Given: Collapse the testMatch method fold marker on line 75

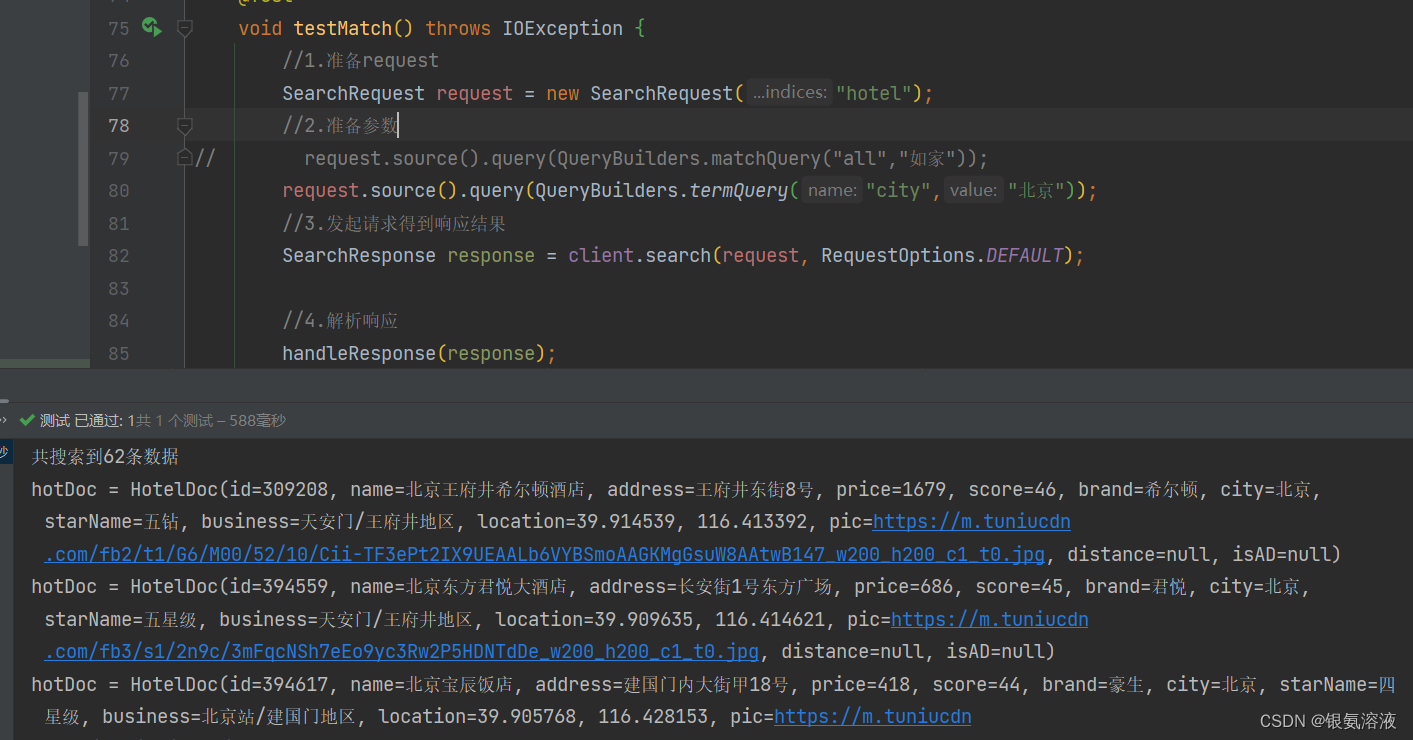Looking at the screenshot, I should (x=184, y=29).
